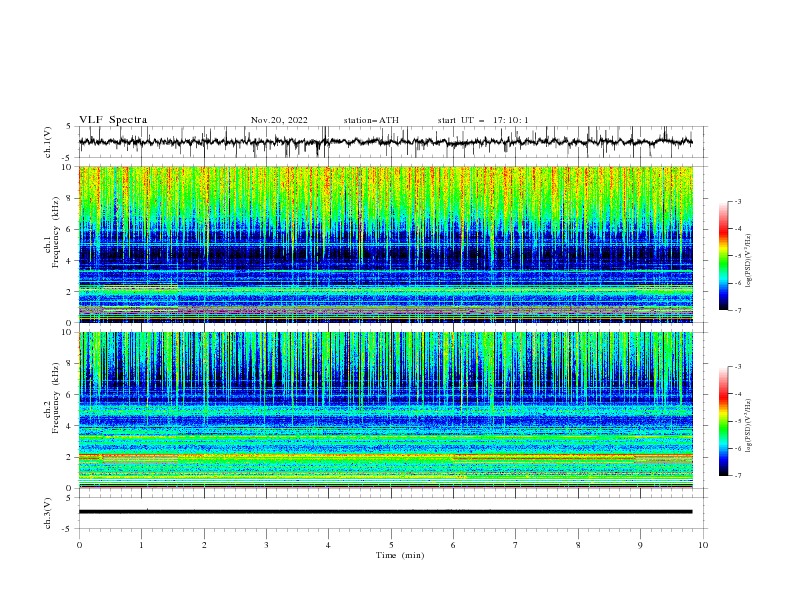This screenshot has height=612, width=792.
Task: Click the "VLF Spectra" plot title
Action: coord(113,120)
